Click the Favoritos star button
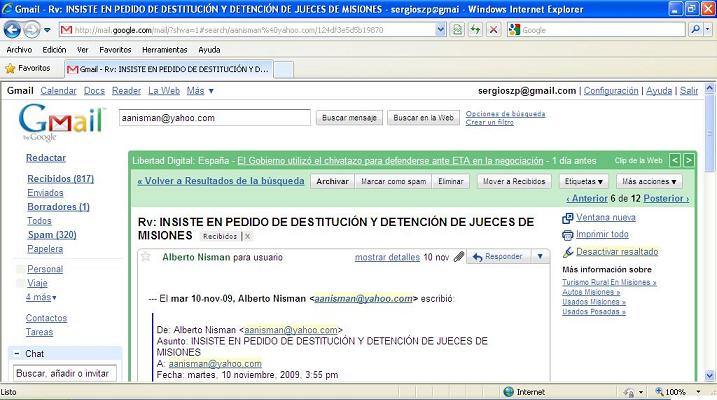The image size is (717, 400). coord(28,69)
